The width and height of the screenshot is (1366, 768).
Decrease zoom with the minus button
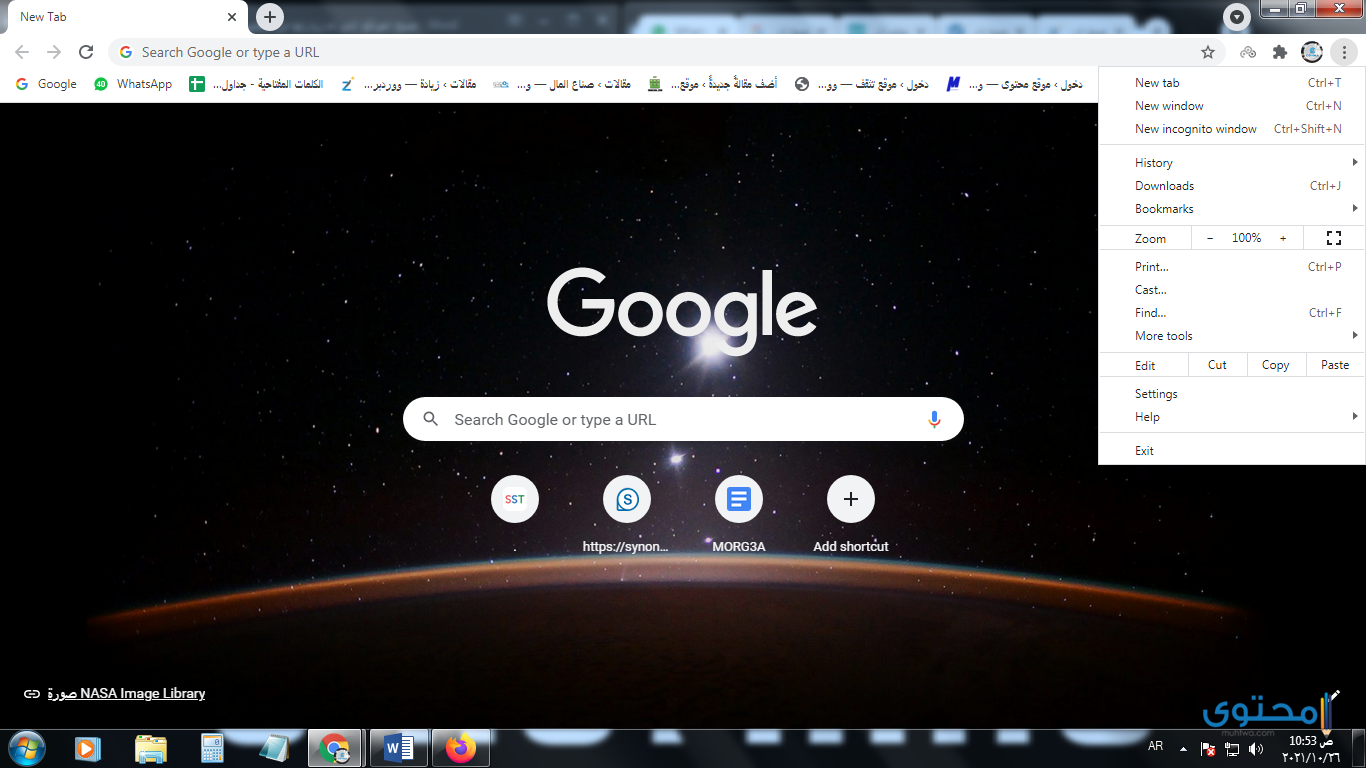tap(1210, 238)
